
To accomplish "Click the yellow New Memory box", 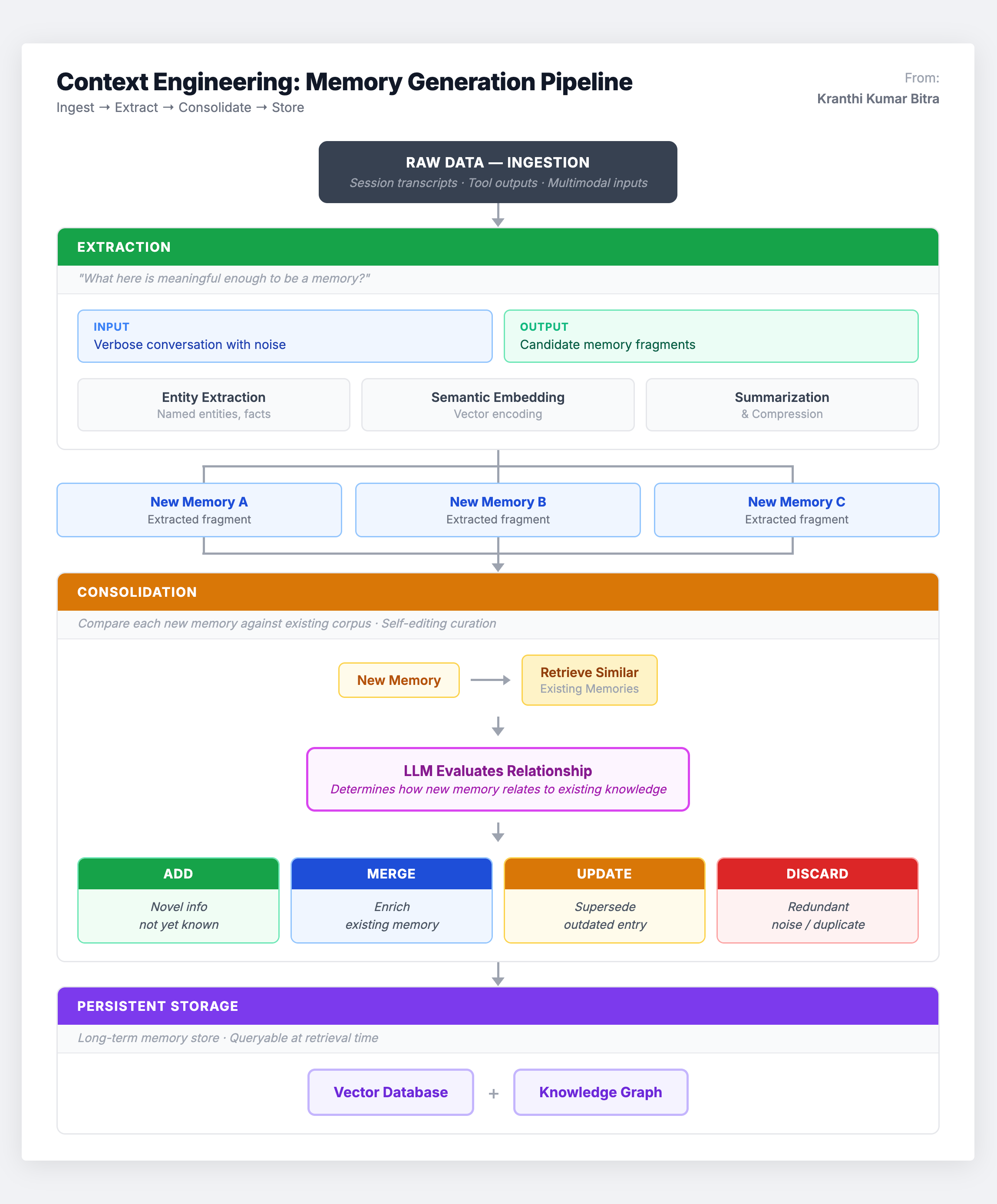I will tap(399, 680).
